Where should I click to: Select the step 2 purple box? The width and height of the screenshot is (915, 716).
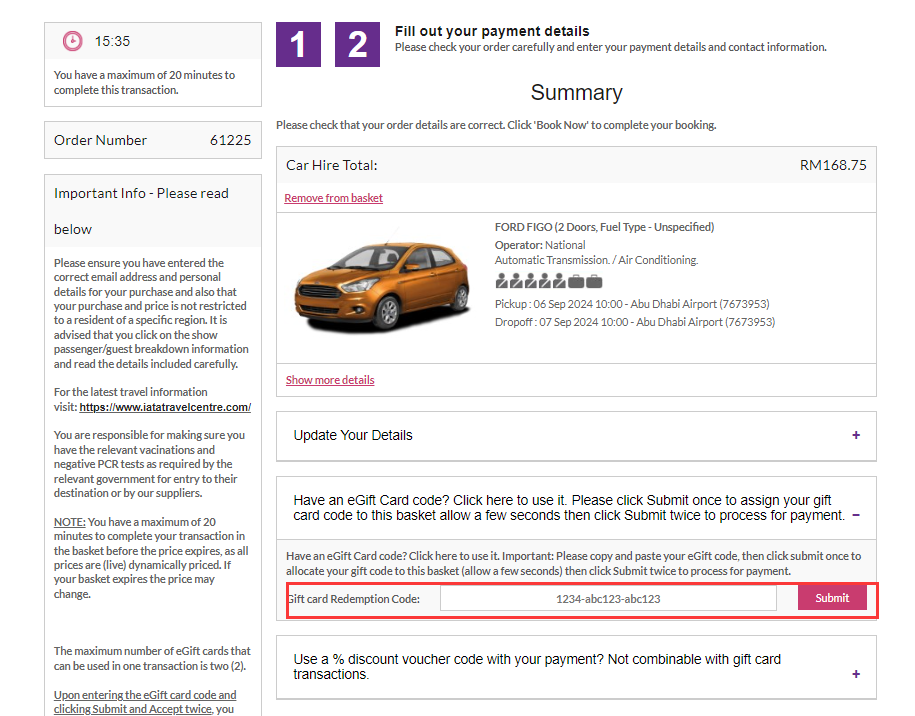[357, 44]
